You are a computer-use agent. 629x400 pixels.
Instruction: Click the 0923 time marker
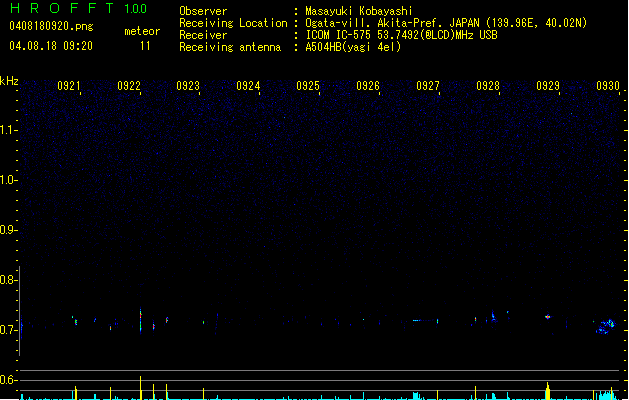pos(188,86)
